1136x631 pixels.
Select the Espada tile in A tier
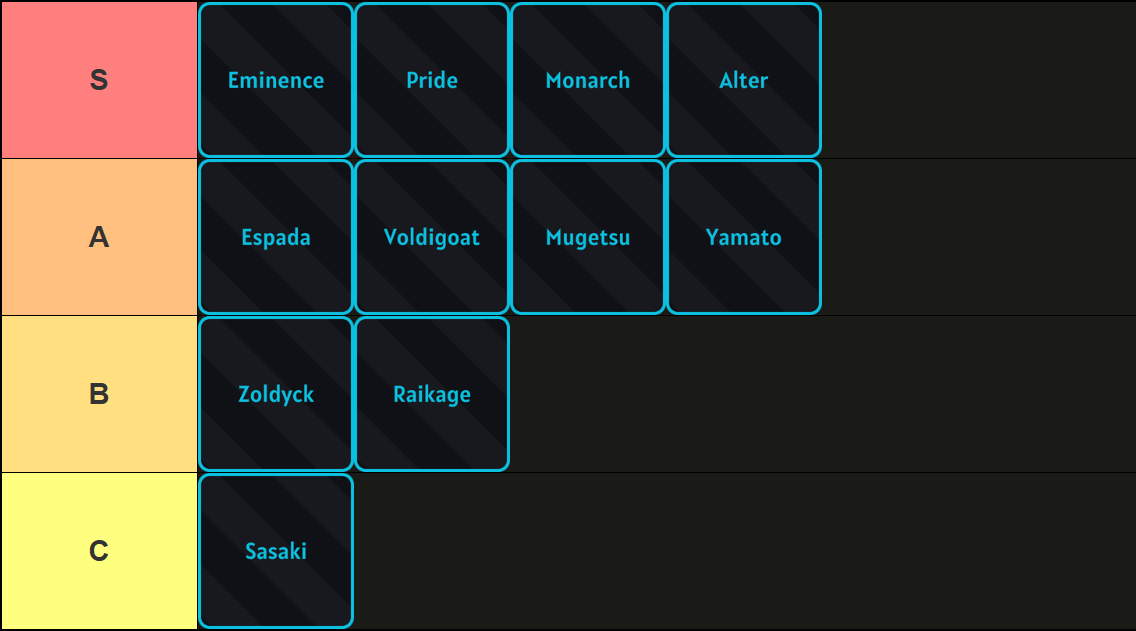coord(275,237)
